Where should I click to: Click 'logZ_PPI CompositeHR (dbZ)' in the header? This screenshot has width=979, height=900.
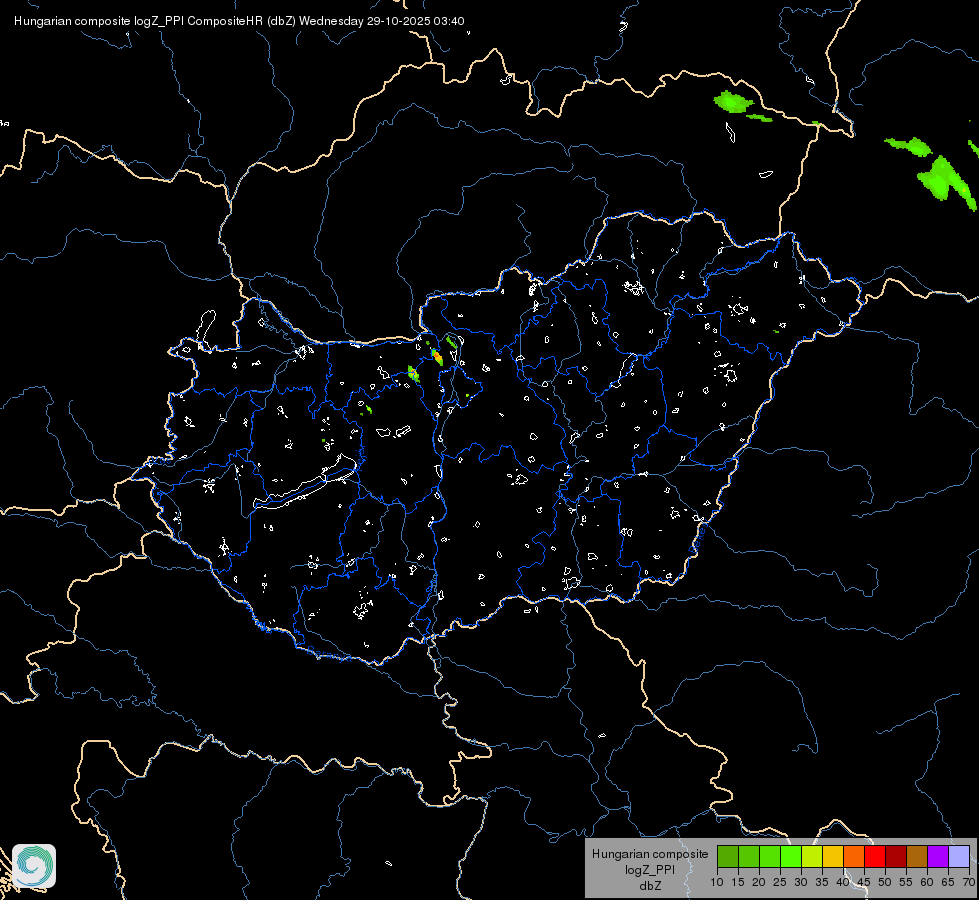(215, 21)
